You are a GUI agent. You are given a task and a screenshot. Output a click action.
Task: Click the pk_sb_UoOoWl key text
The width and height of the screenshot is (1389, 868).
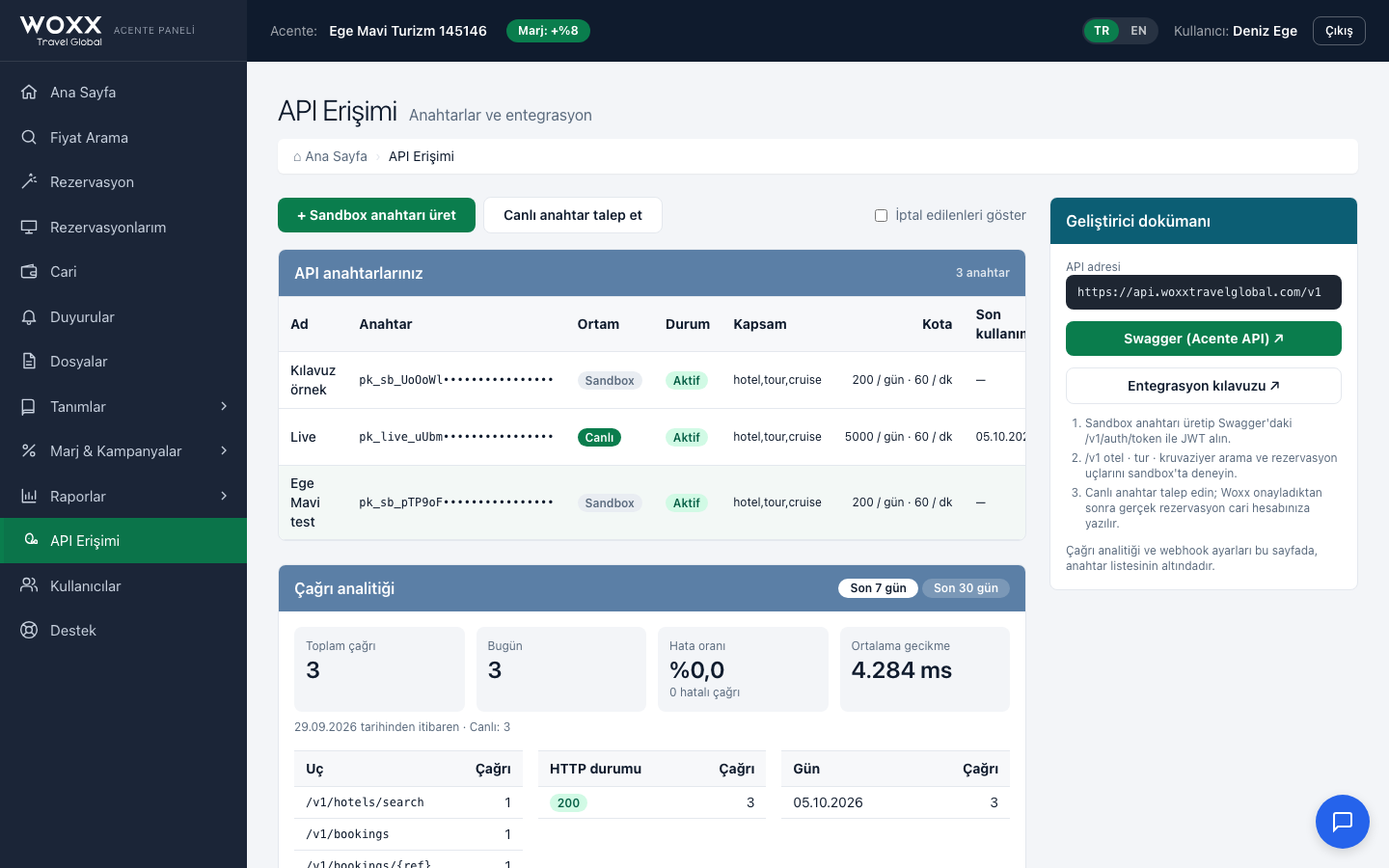[x=456, y=380]
